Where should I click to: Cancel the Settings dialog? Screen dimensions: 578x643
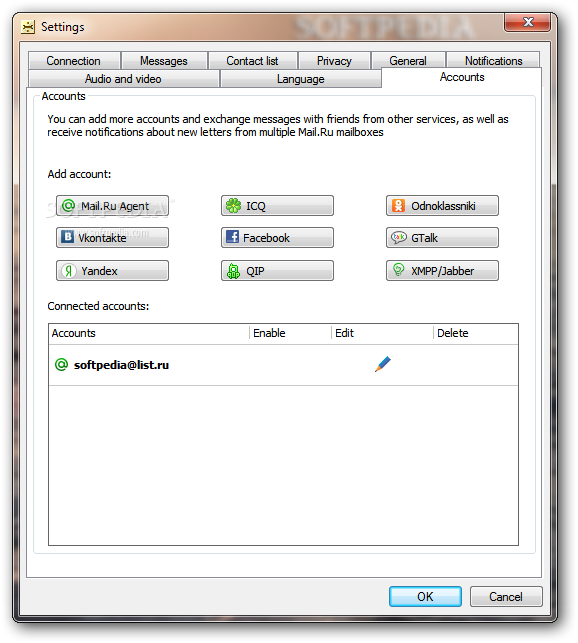click(506, 596)
